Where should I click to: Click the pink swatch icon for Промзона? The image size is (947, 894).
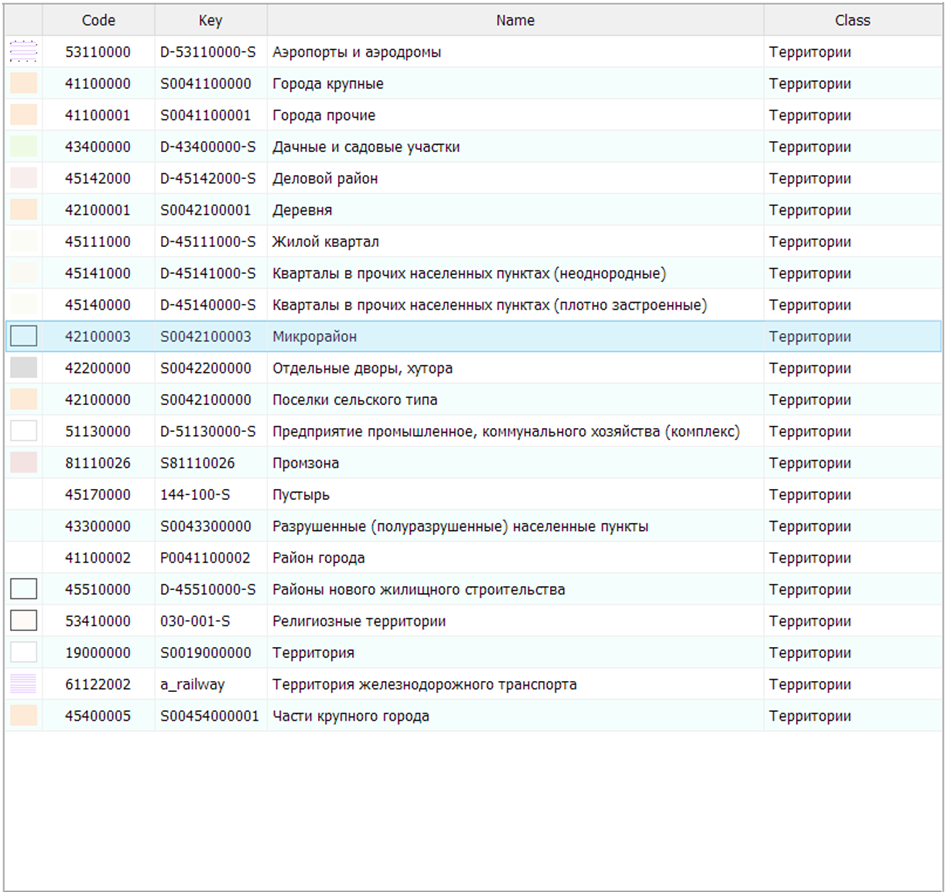tap(23, 463)
